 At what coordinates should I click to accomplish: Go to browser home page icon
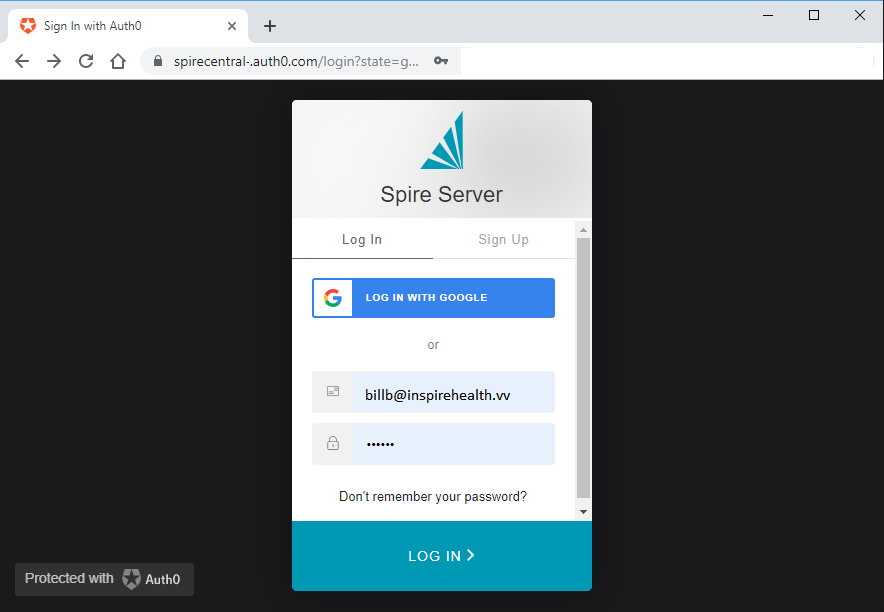(118, 61)
